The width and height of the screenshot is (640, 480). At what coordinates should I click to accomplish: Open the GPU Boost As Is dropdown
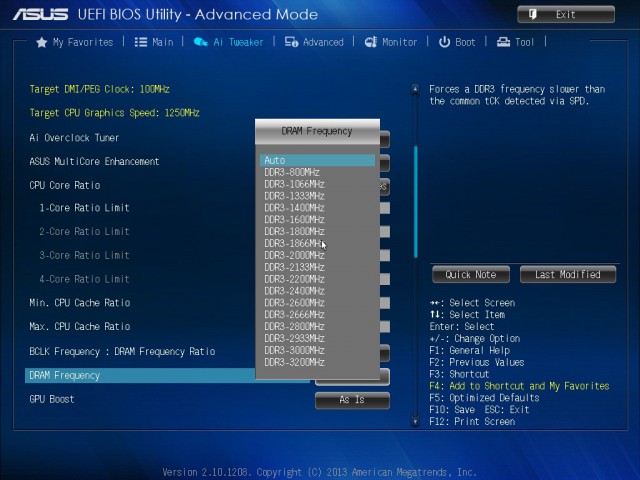(x=352, y=400)
